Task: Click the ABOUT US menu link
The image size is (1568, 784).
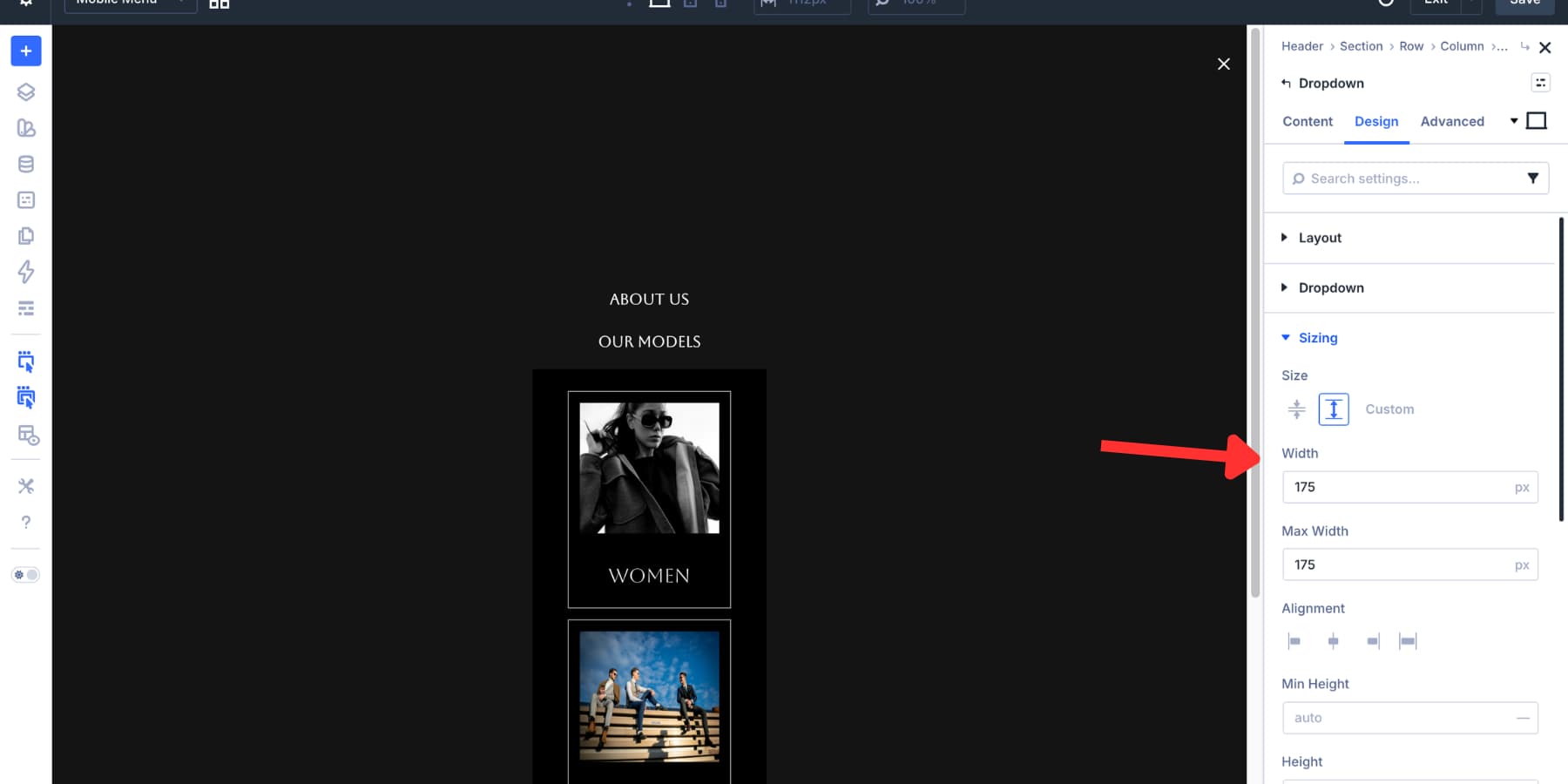Action: (x=649, y=300)
